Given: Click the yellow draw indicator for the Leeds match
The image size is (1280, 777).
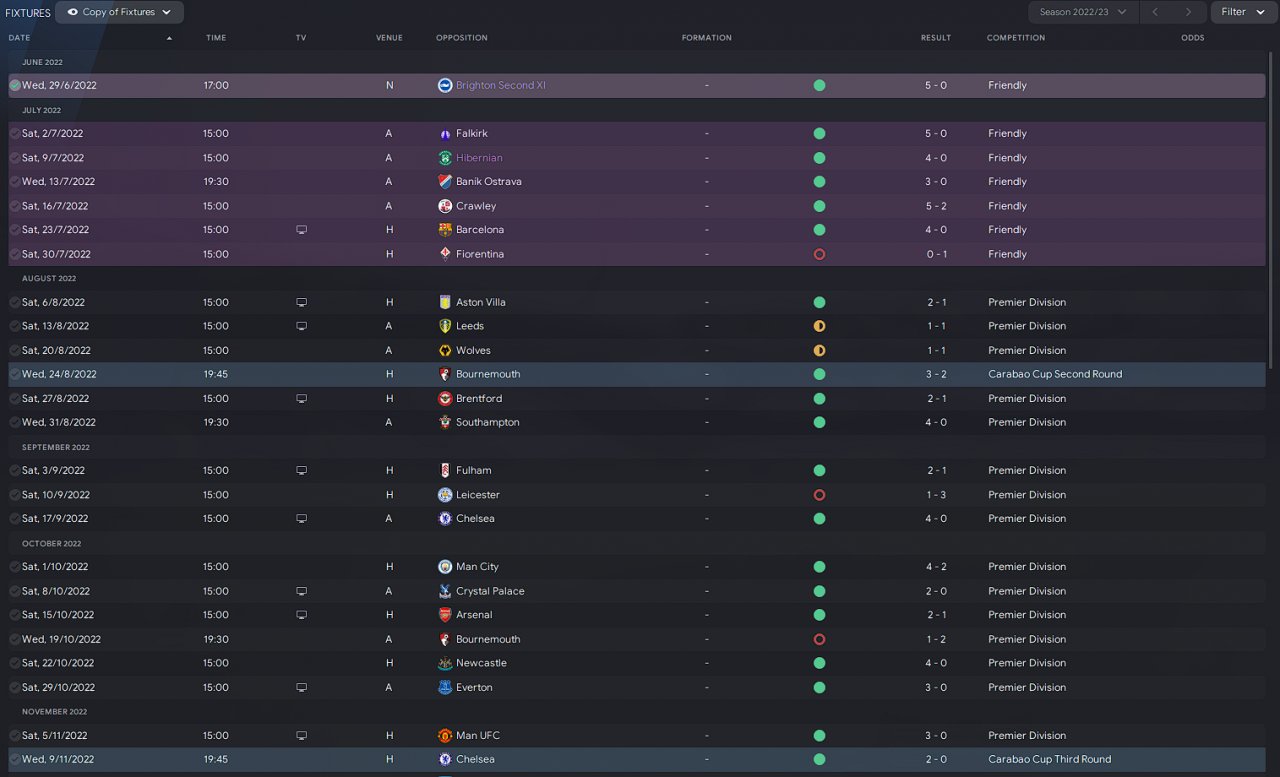Looking at the screenshot, I should click(x=819, y=326).
